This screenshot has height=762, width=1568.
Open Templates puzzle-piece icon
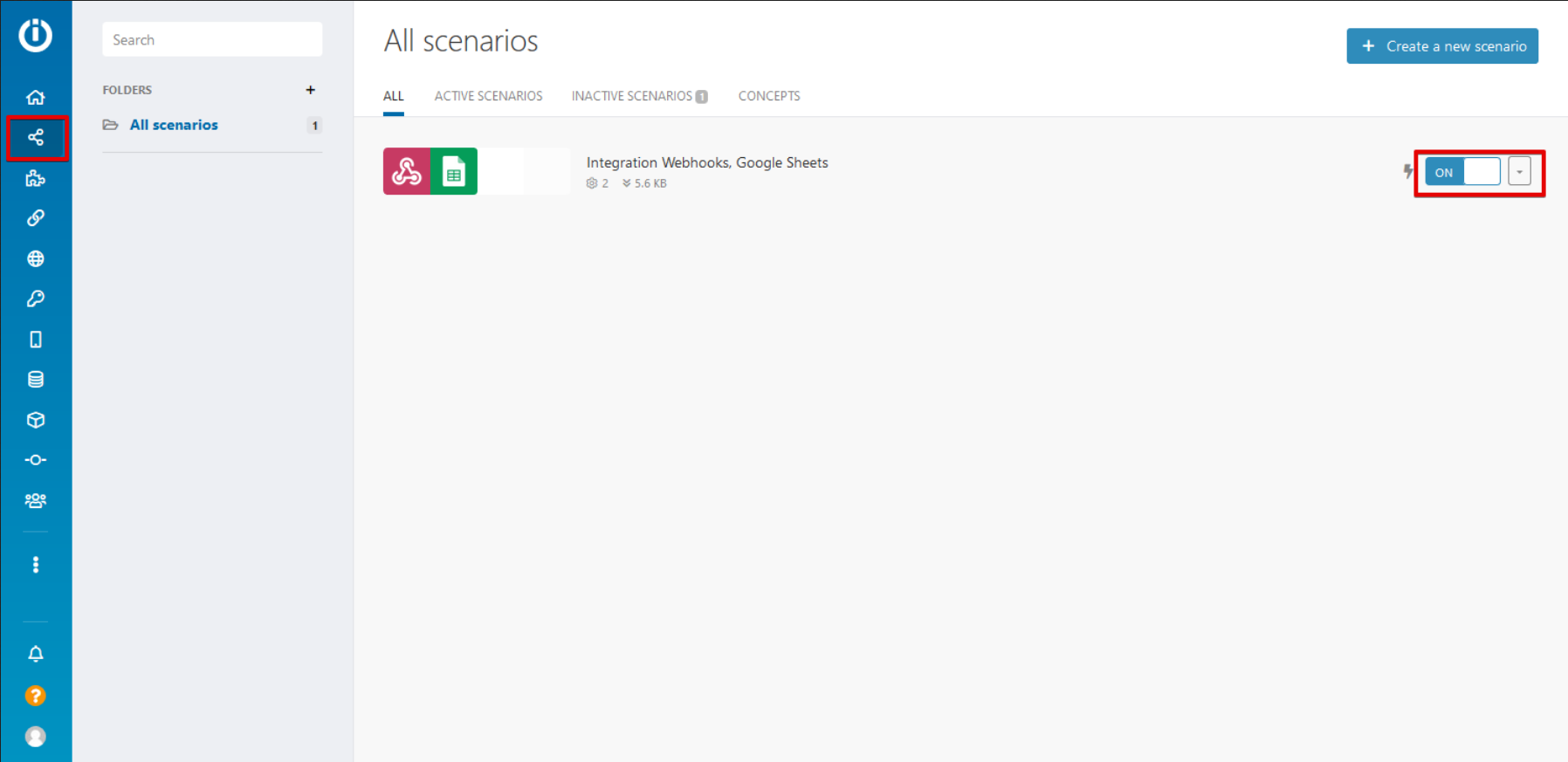pos(36,178)
